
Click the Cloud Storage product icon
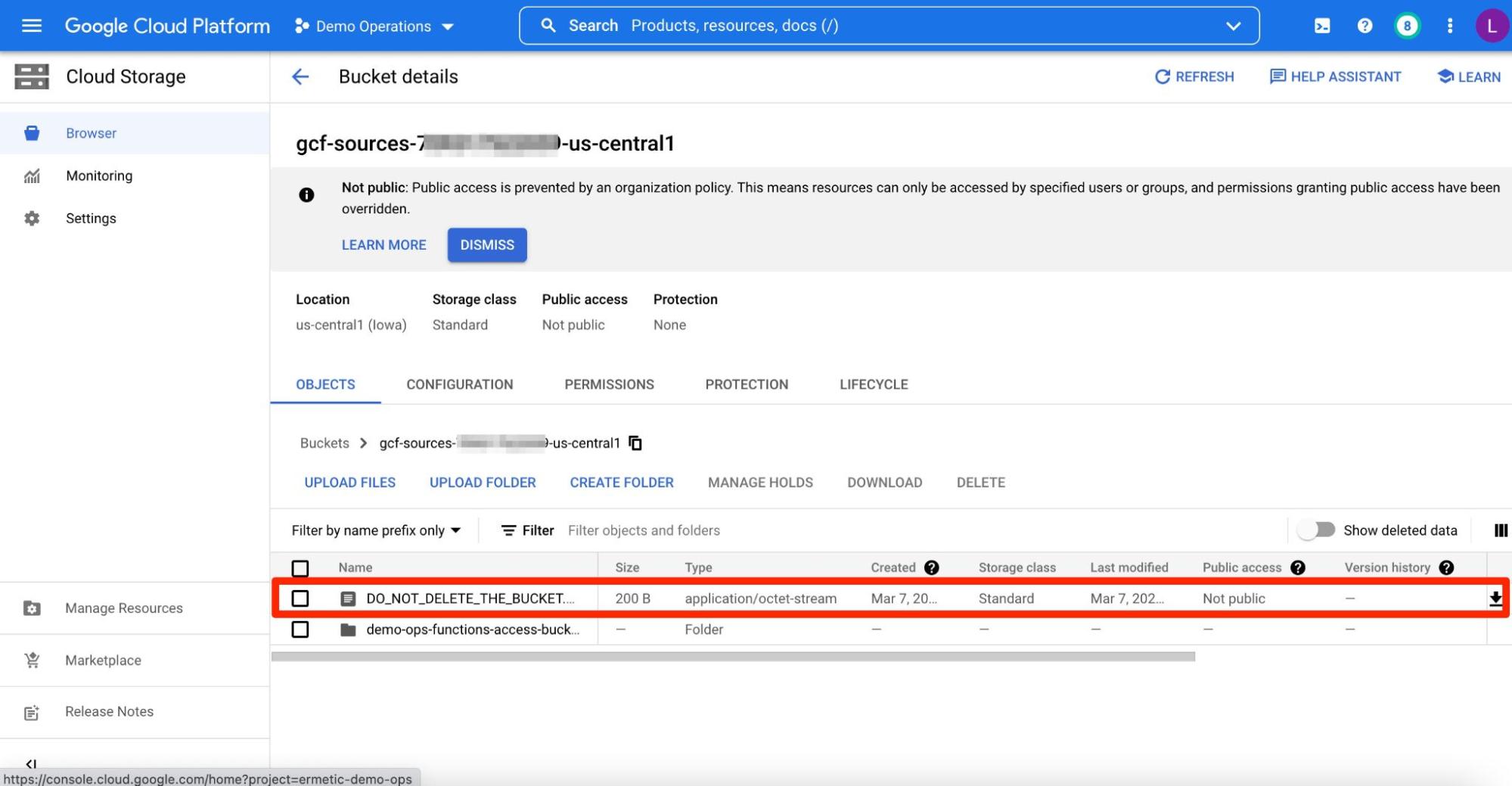click(x=32, y=76)
